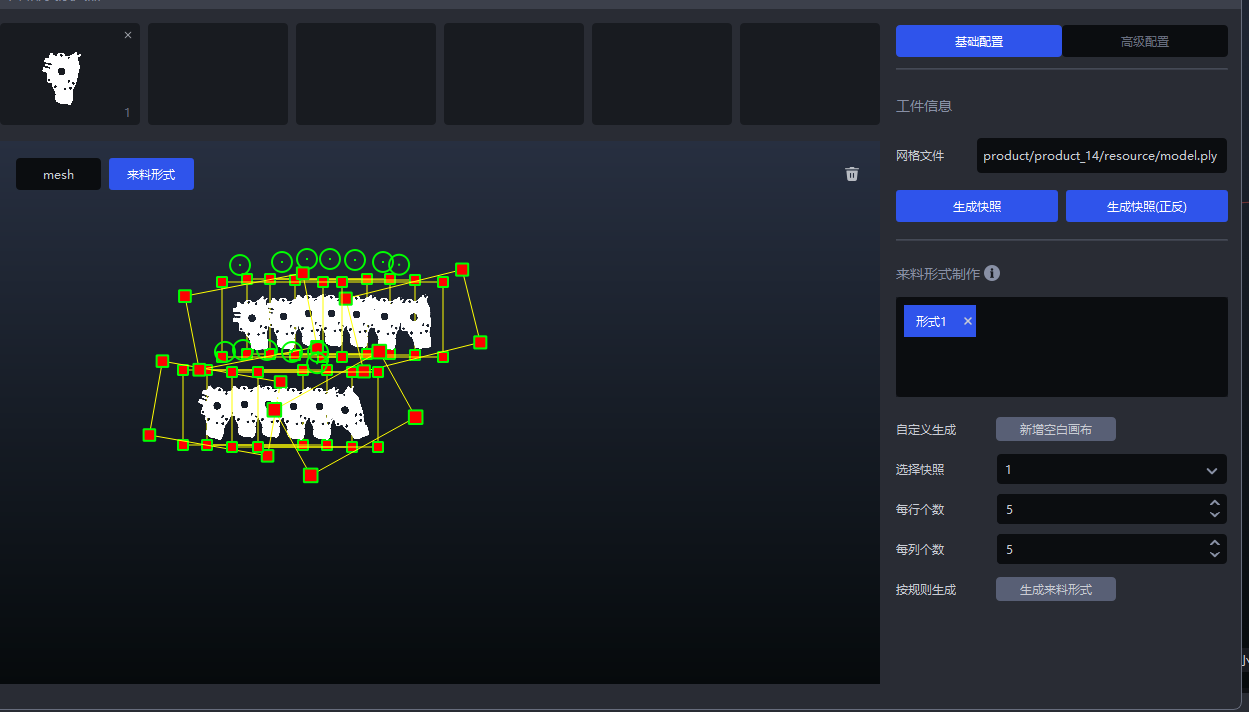Open the 选择快照 dropdown
1249x712 pixels.
tap(1111, 469)
